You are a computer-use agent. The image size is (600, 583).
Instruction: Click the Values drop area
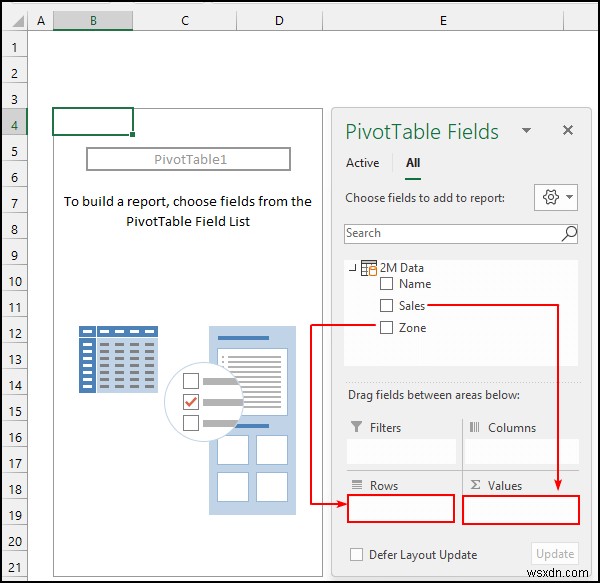521,510
